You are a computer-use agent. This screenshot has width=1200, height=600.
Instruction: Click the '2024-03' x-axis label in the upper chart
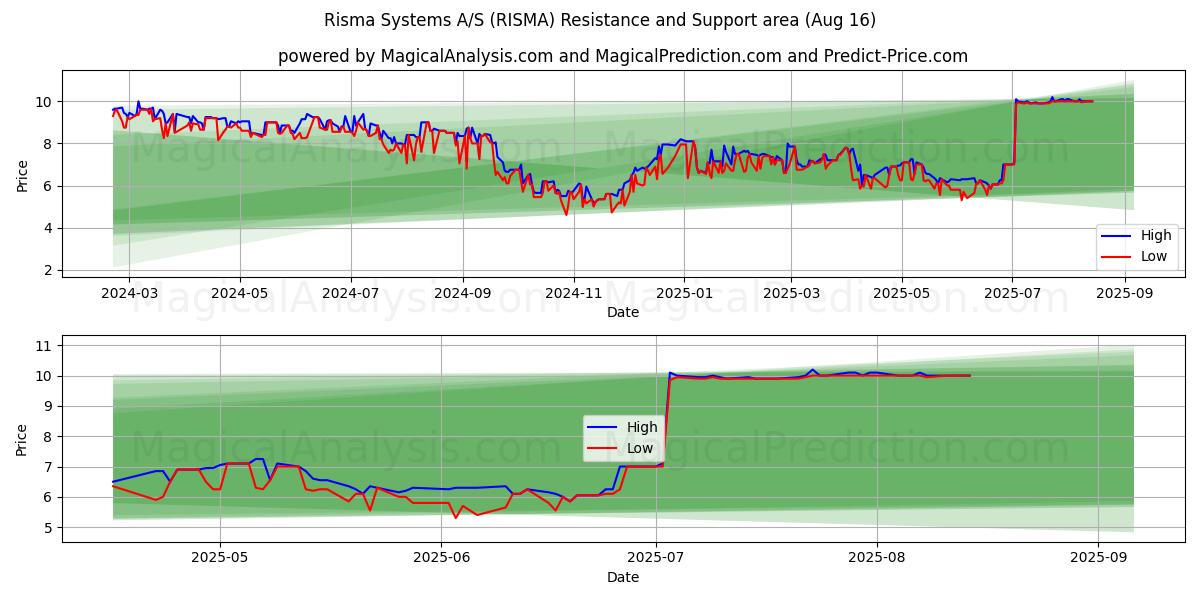[x=129, y=293]
